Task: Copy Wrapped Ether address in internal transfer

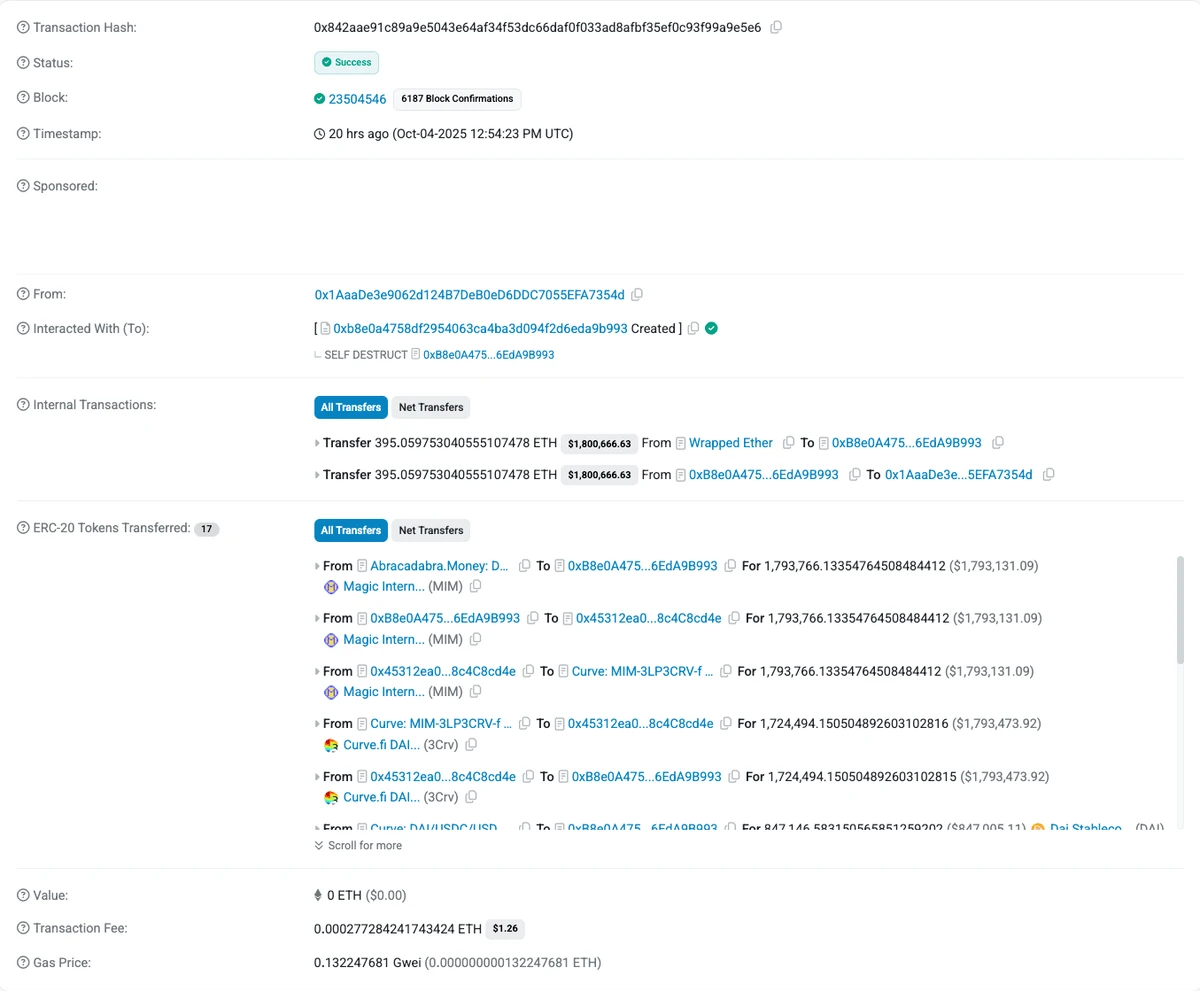Action: click(x=789, y=442)
